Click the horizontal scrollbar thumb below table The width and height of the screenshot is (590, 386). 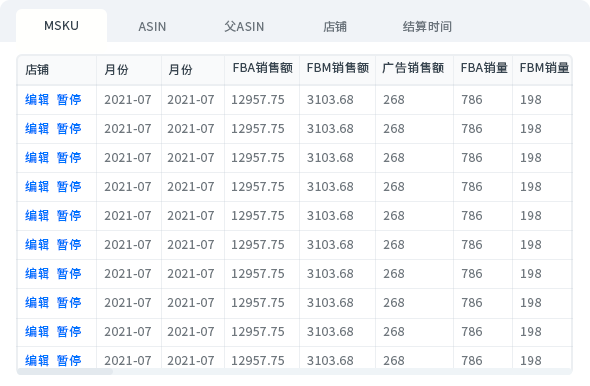[x=65, y=372]
